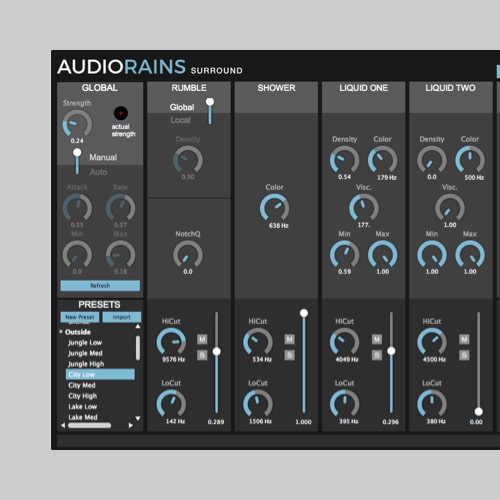Image resolution: width=500 pixels, height=500 pixels.
Task: Click the preset list scroll down arrow
Action: (138, 418)
